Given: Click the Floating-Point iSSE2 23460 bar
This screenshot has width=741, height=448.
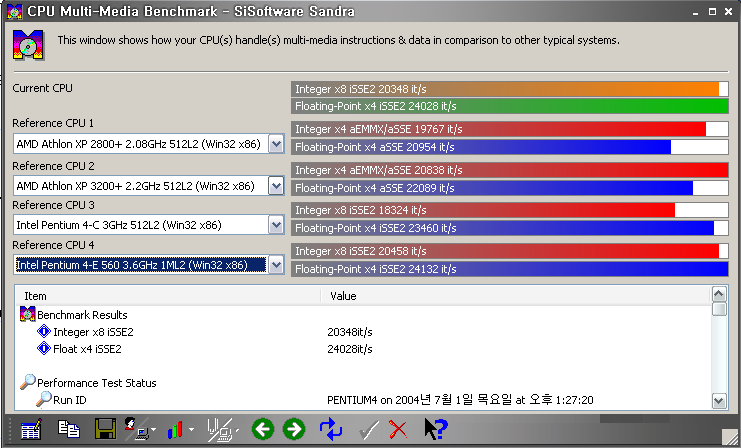Looking at the screenshot, I should 509,228.
